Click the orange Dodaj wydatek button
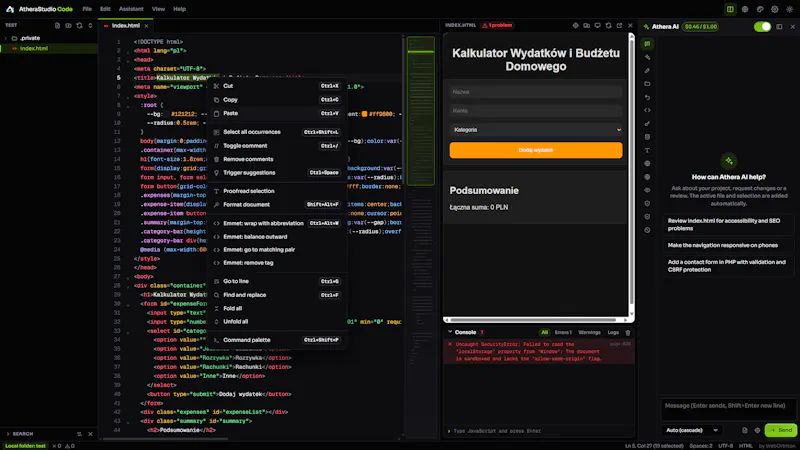 536,150
